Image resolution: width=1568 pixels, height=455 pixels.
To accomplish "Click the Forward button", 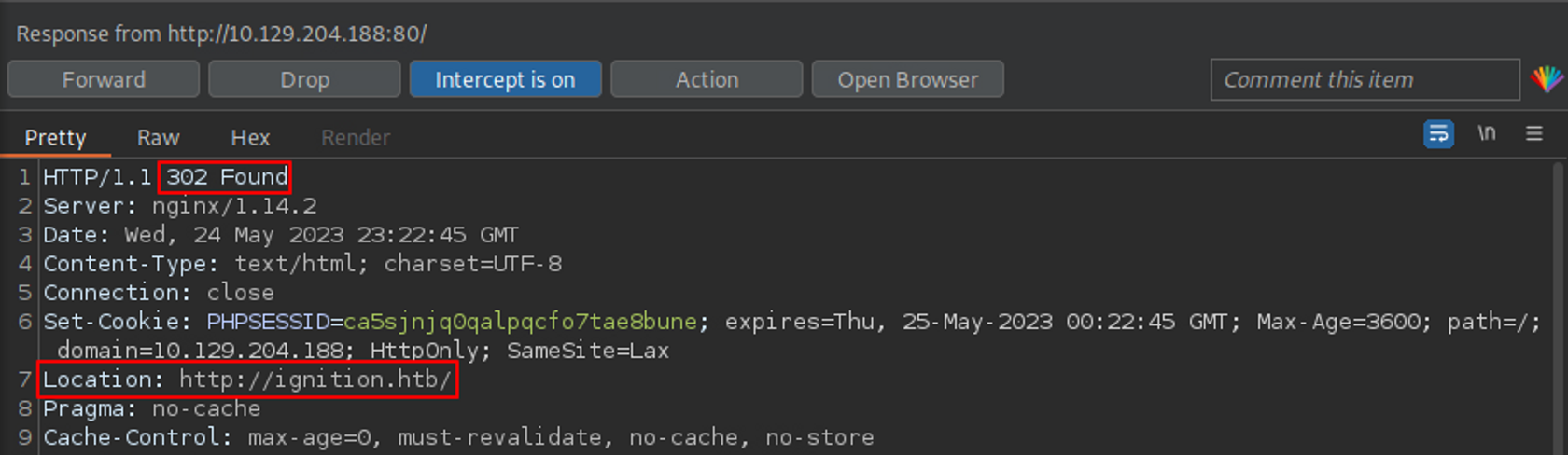I will pyautogui.click(x=104, y=79).
